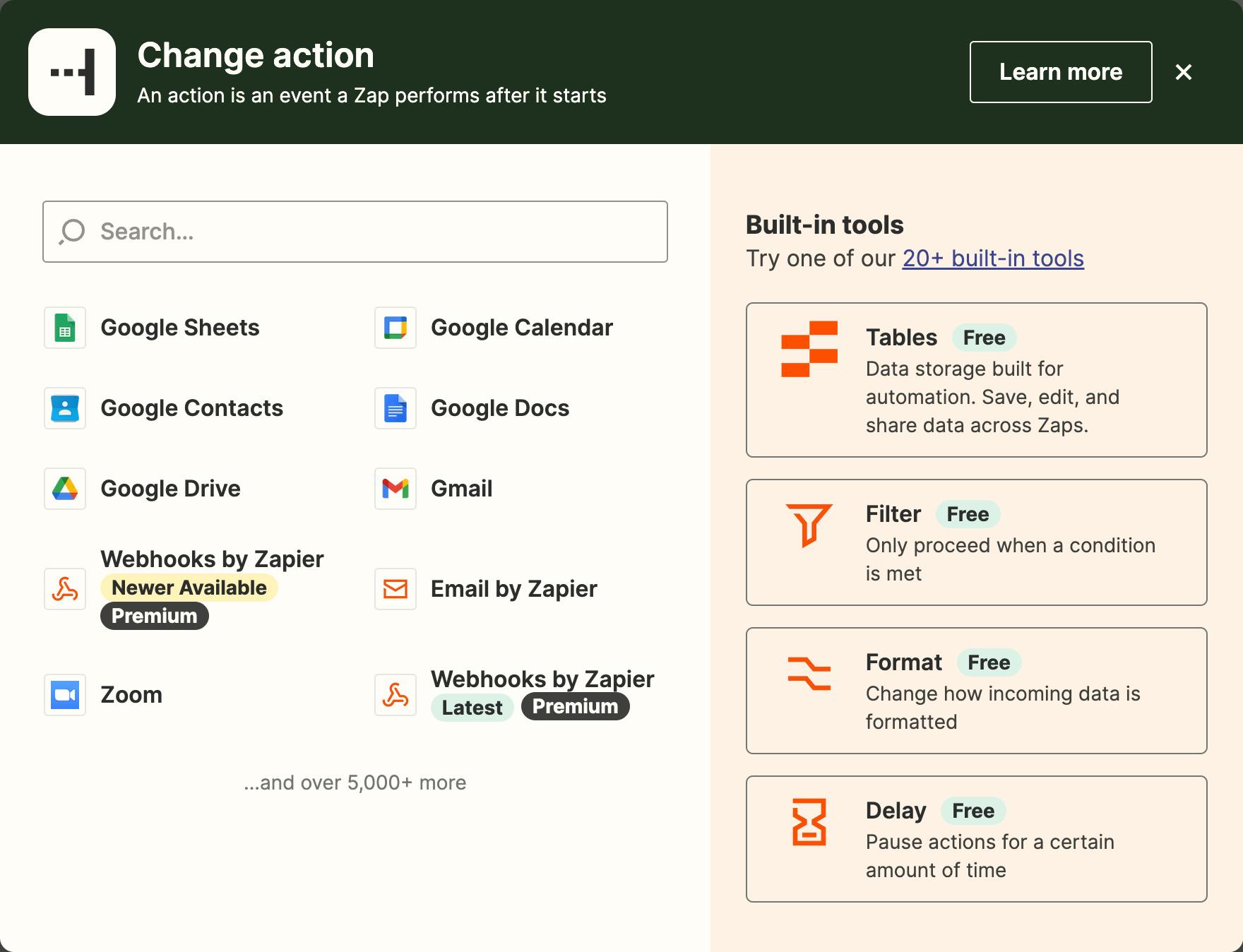Click "Pause actions for a certain amount" text
This screenshot has height=952, width=1243.
(x=990, y=856)
